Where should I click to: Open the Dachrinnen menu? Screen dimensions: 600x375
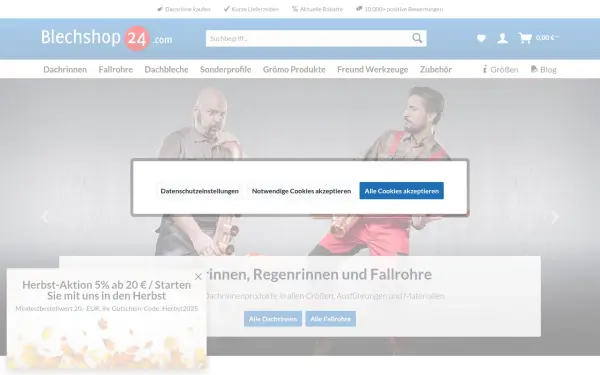point(65,69)
